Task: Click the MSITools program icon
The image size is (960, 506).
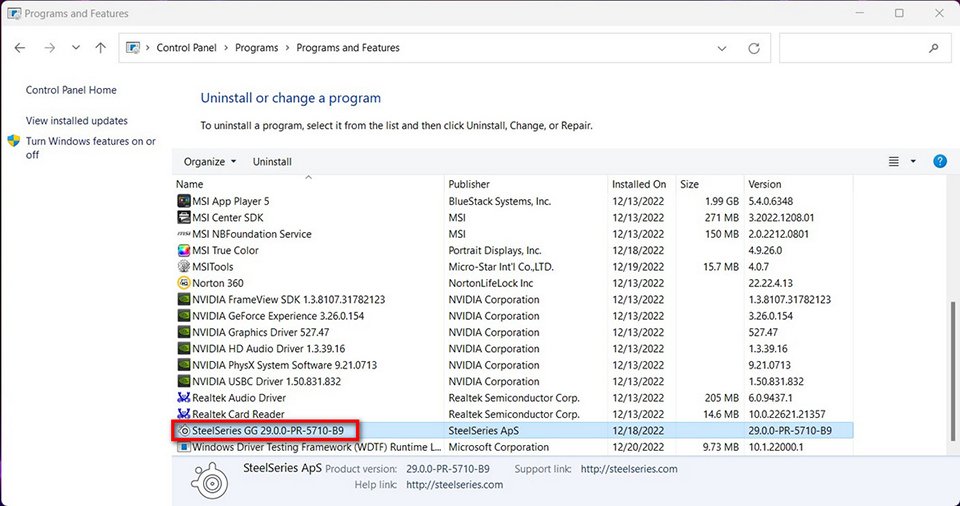Action: coord(183,266)
